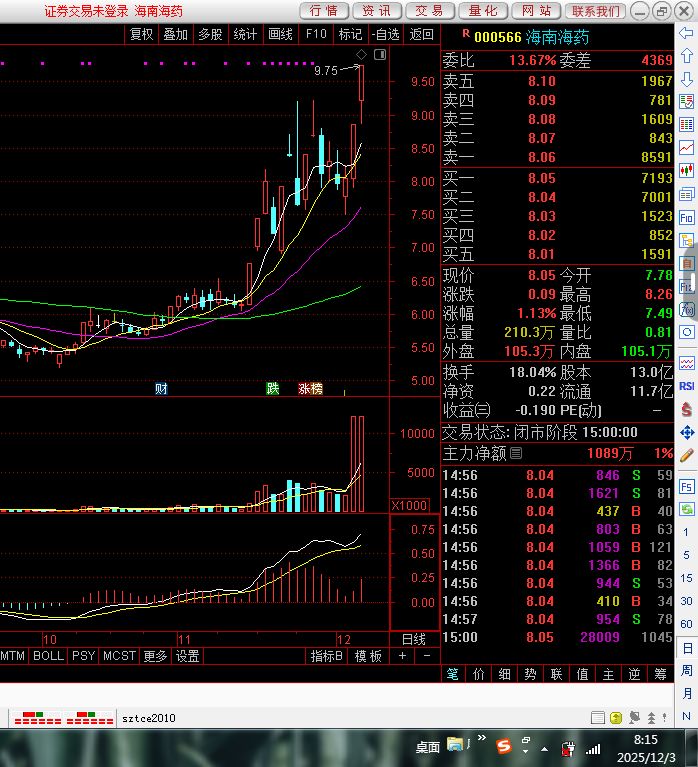Open the multi-window layout sidebar icon
This screenshot has height=767, width=698.
(x=686, y=194)
